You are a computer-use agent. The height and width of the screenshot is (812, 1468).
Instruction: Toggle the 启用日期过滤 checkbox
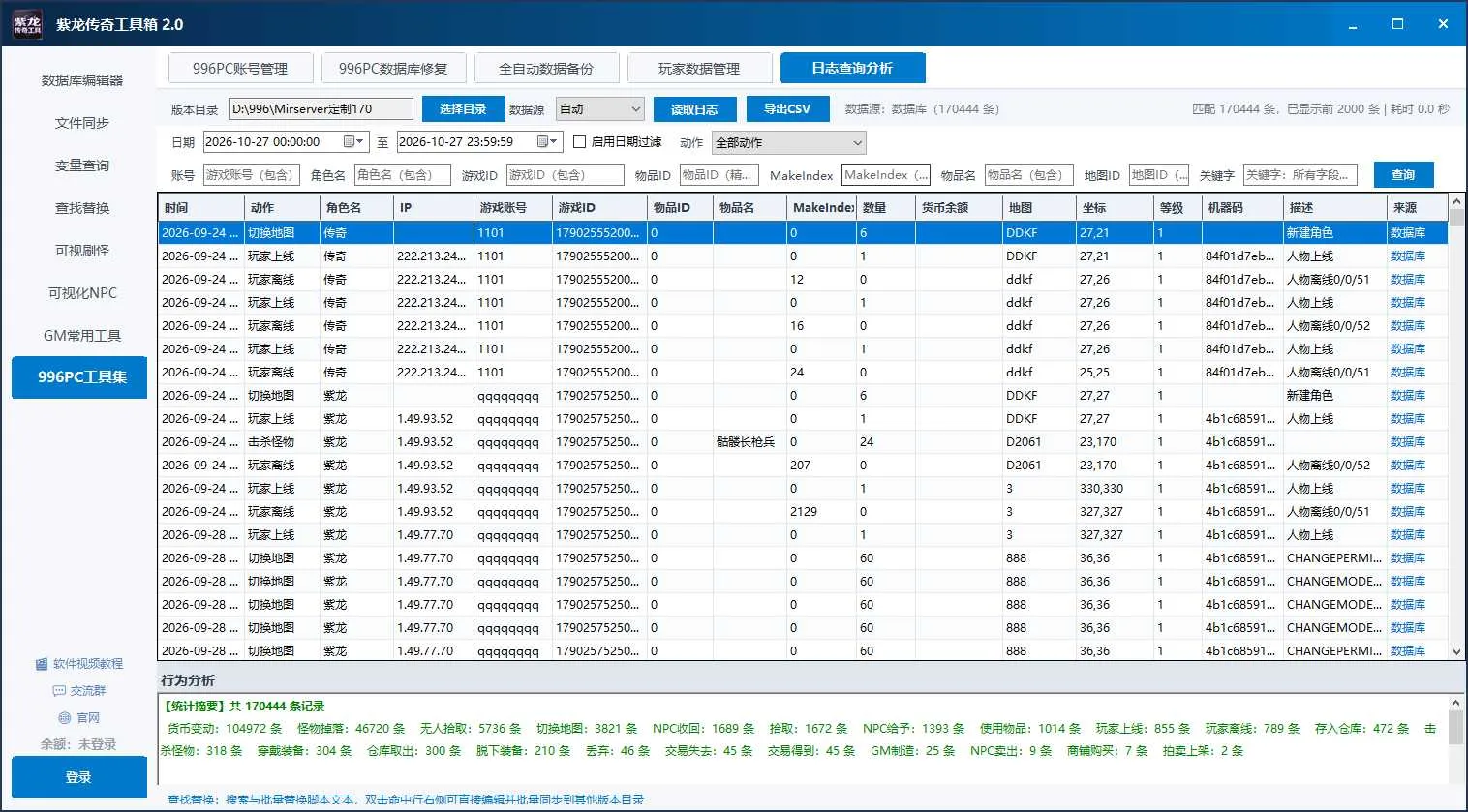[580, 141]
